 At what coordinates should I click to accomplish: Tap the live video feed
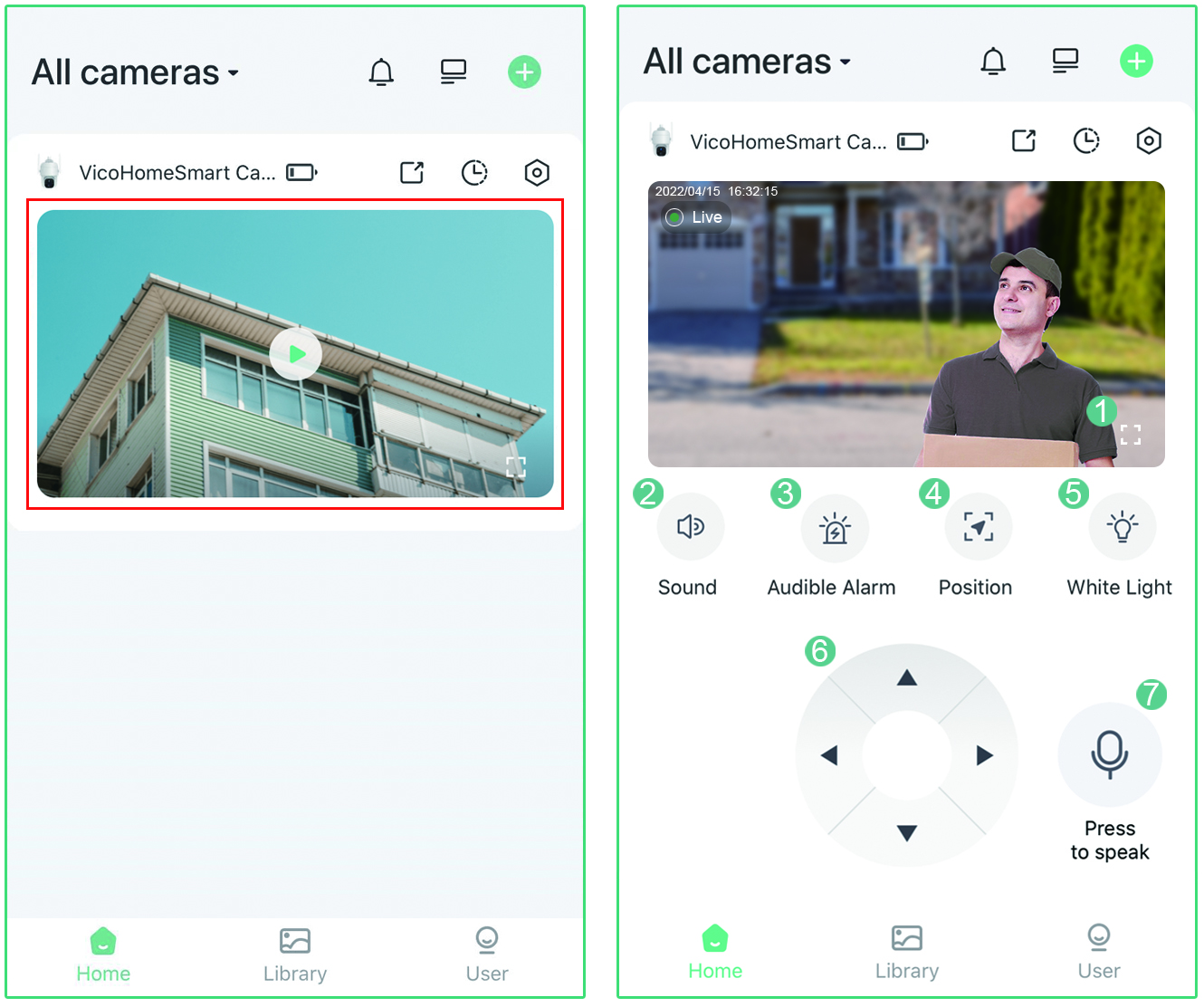tap(906, 324)
